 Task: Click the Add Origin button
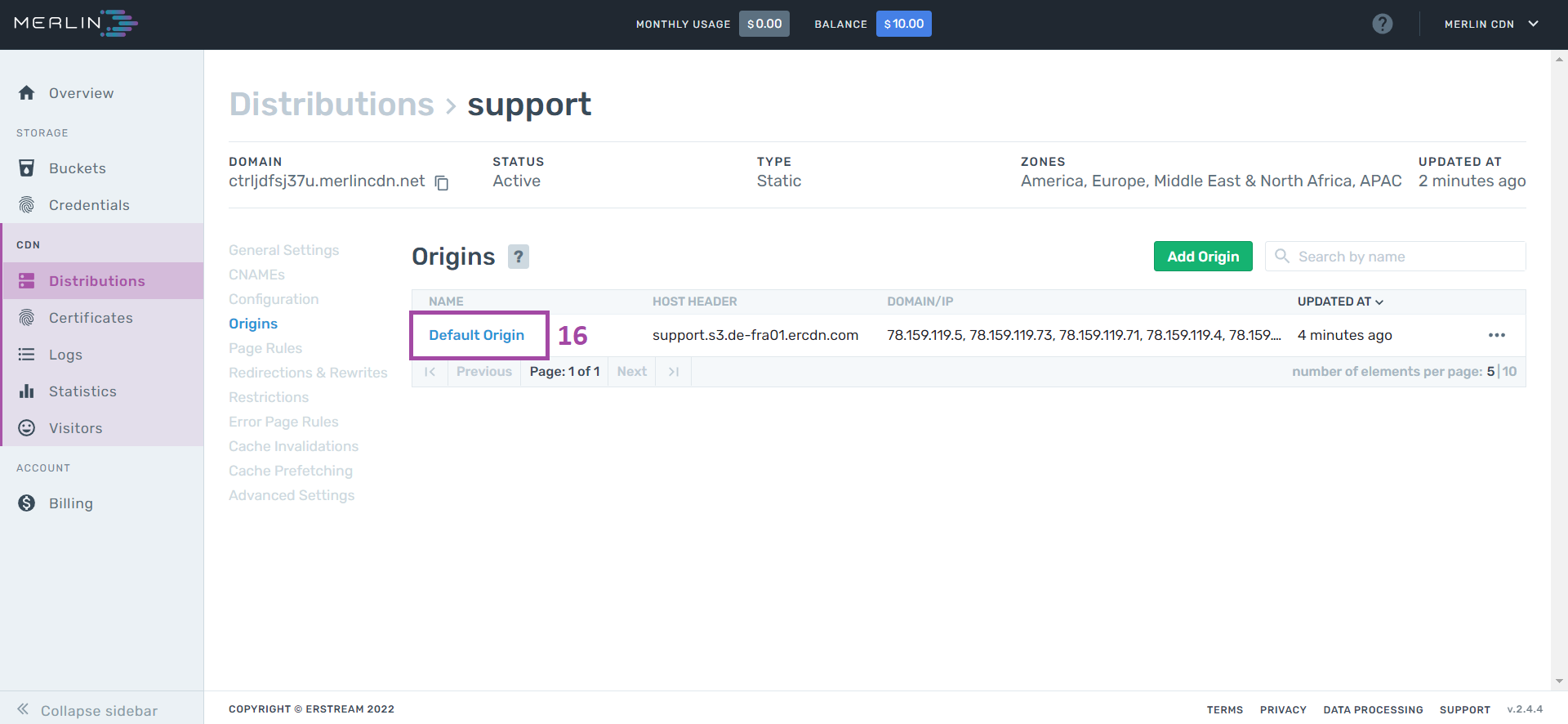pos(1203,257)
